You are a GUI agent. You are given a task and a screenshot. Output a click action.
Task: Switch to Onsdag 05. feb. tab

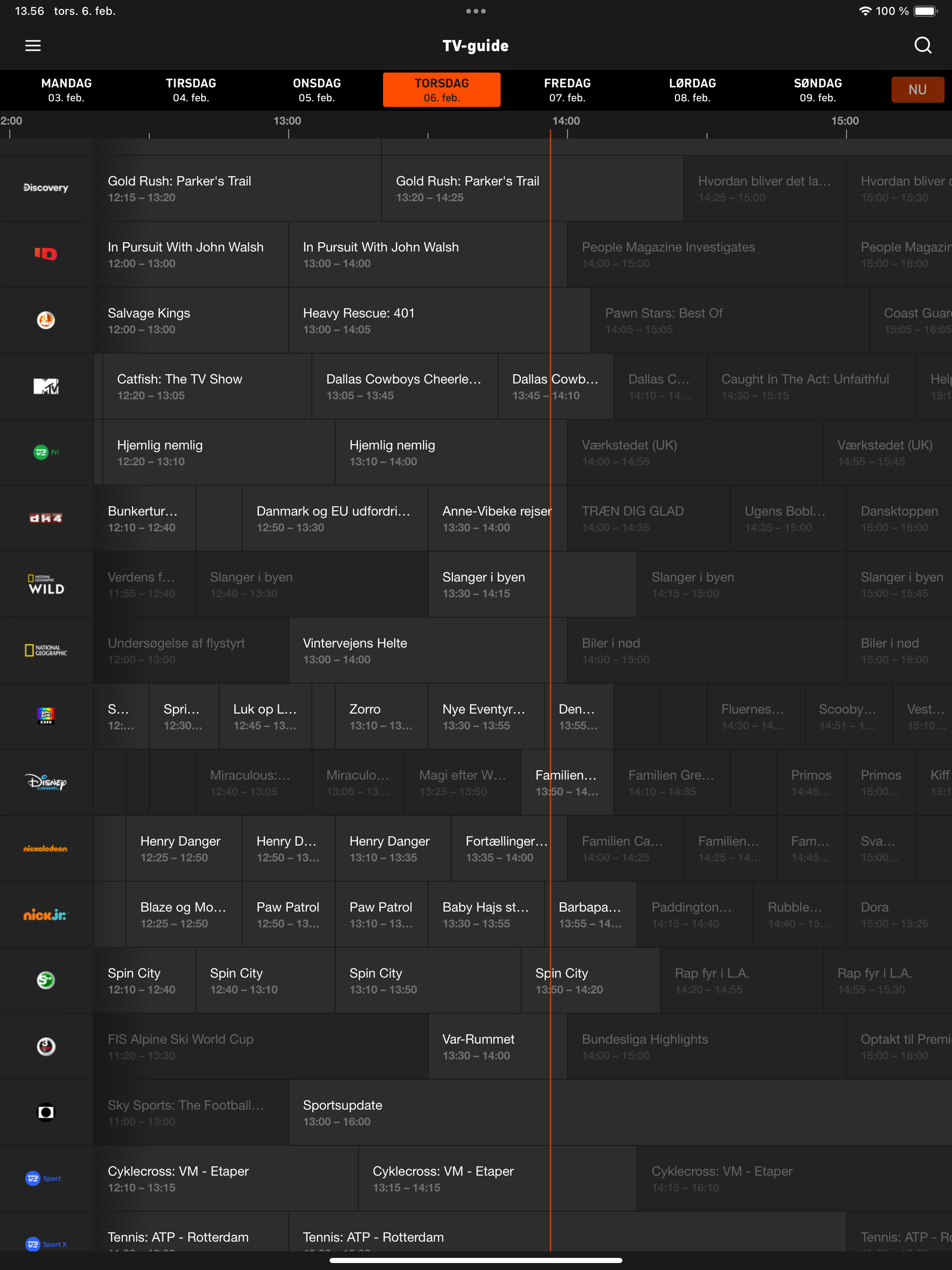(x=317, y=90)
